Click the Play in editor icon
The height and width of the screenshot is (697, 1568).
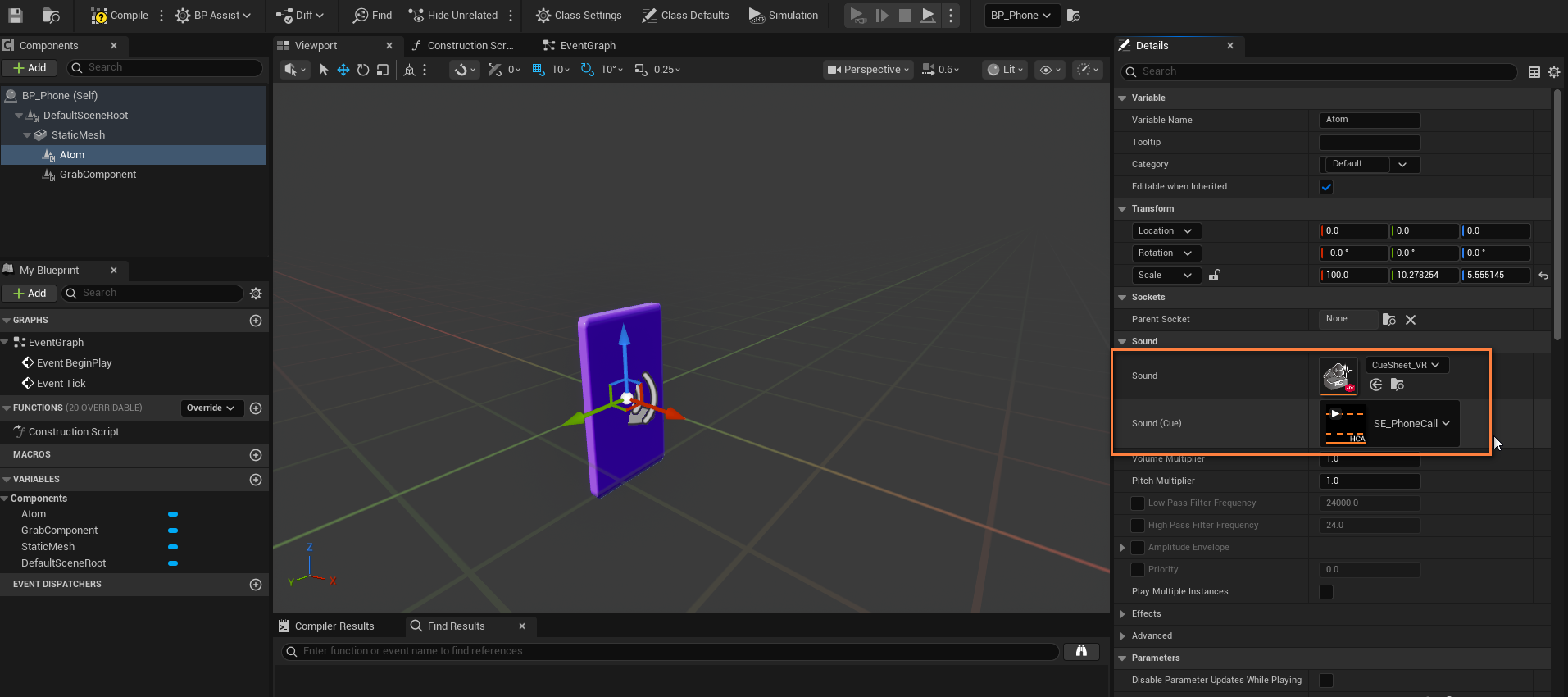857,15
